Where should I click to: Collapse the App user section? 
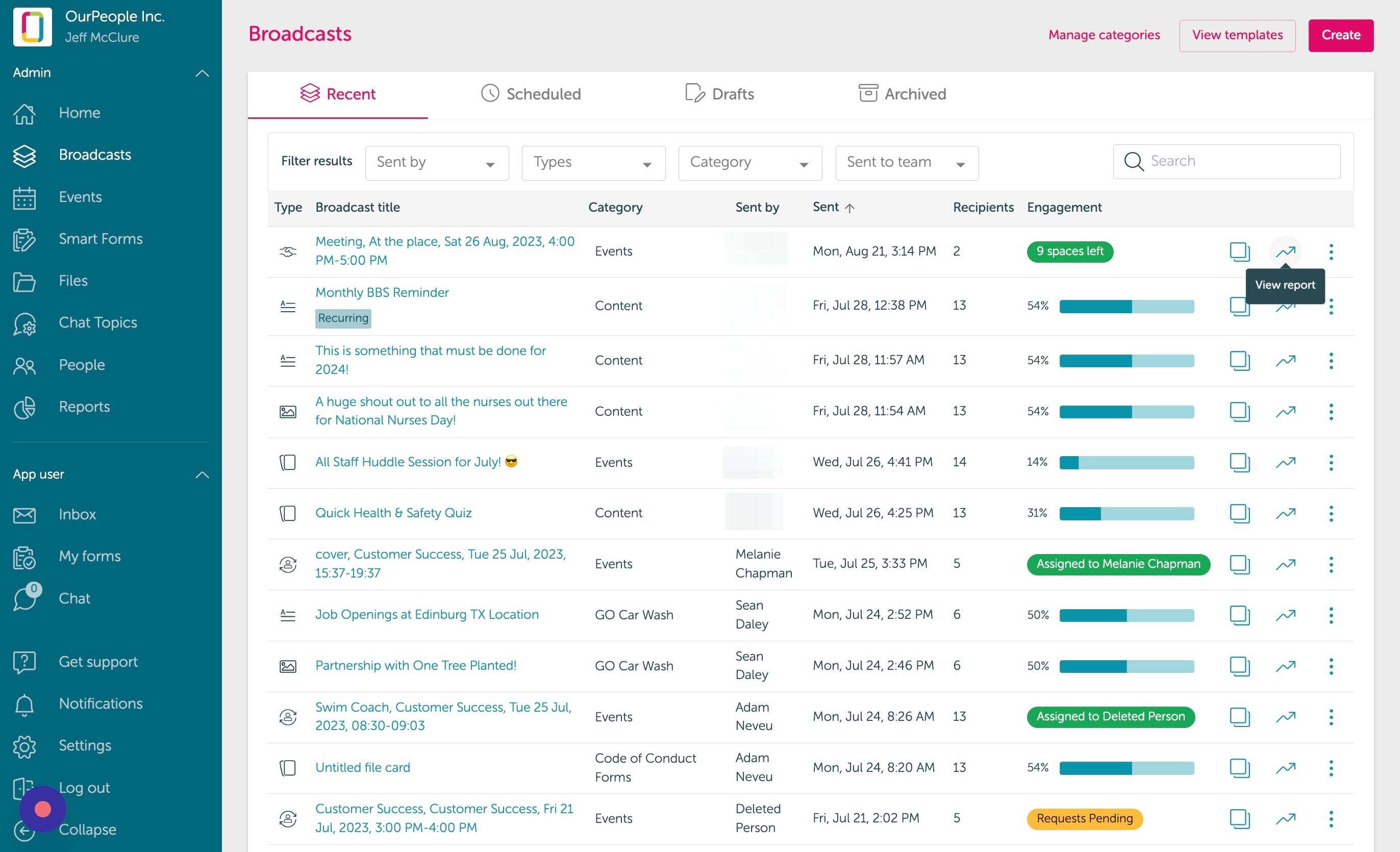[202, 475]
